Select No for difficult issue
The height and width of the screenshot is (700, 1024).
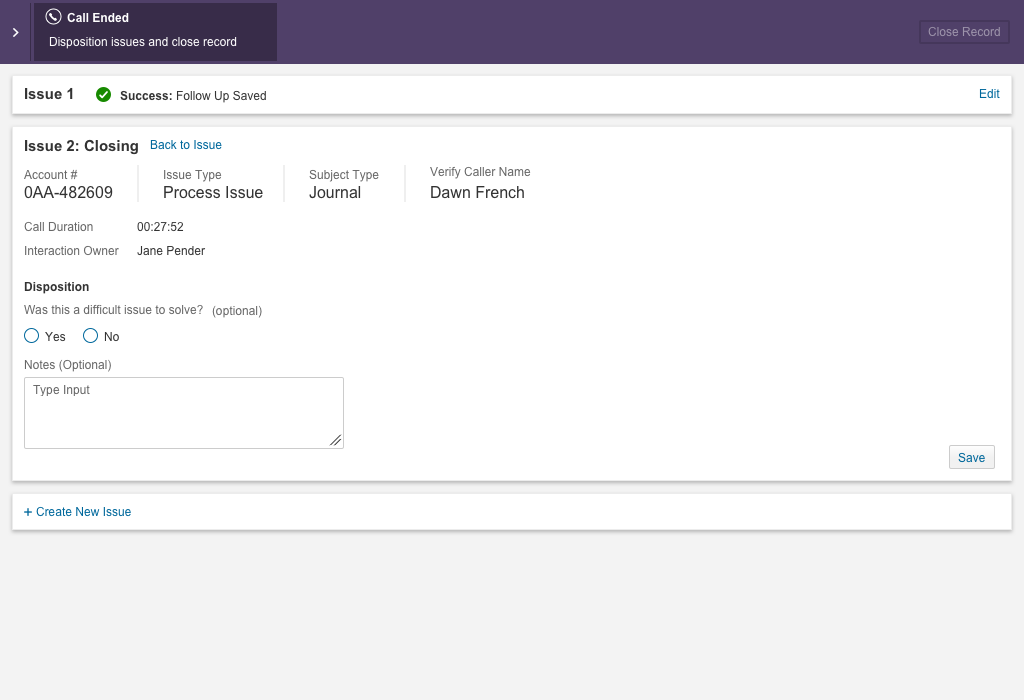90,336
